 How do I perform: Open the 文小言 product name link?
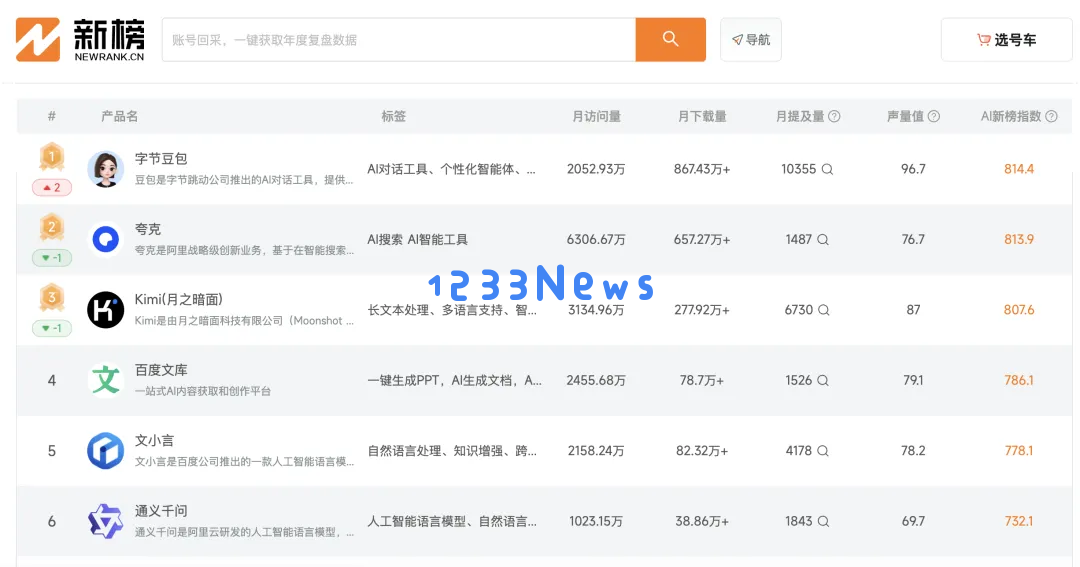[x=154, y=440]
